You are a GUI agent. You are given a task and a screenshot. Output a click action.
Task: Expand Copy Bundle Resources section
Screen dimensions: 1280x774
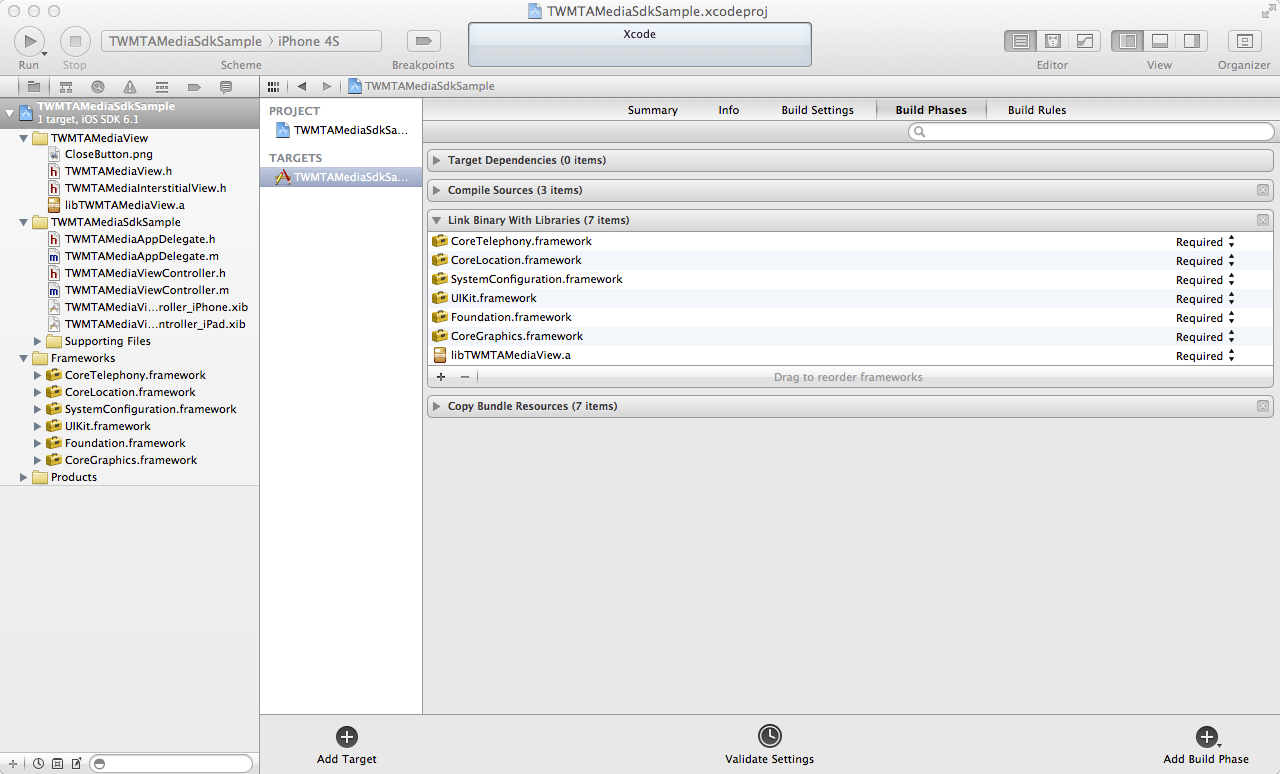pyautogui.click(x=436, y=406)
